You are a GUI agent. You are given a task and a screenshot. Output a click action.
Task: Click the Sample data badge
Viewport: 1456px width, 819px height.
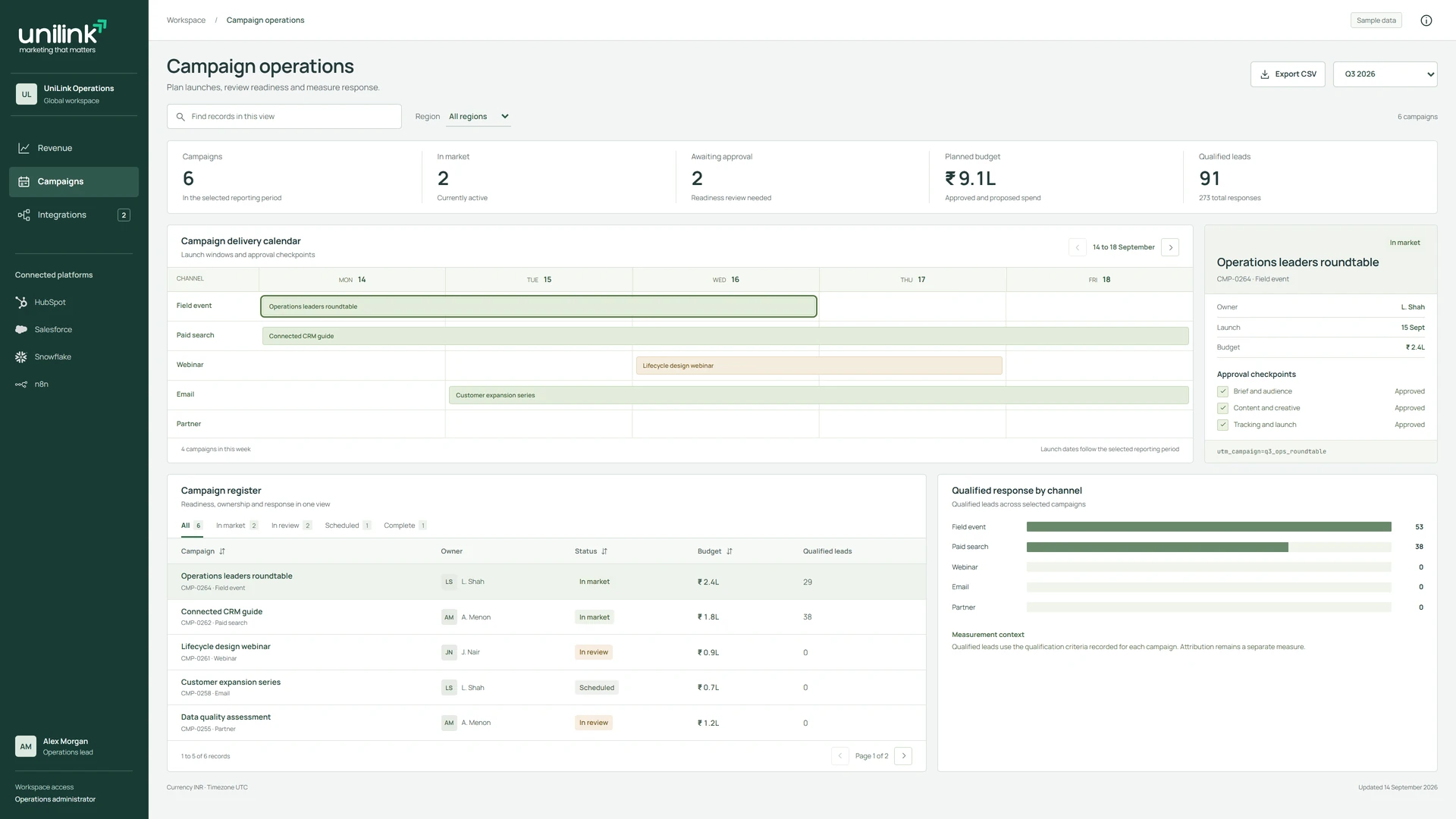[1376, 20]
